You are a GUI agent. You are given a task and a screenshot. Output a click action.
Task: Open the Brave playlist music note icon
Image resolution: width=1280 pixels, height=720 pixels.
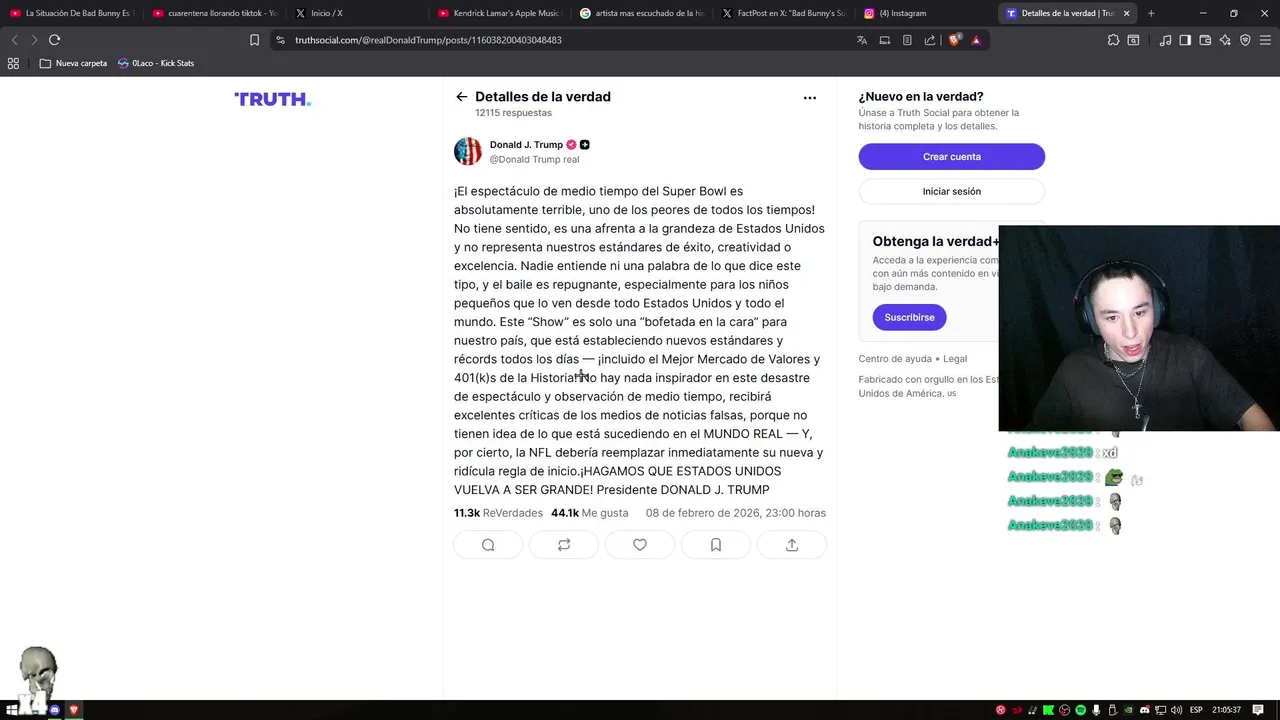coord(1165,40)
